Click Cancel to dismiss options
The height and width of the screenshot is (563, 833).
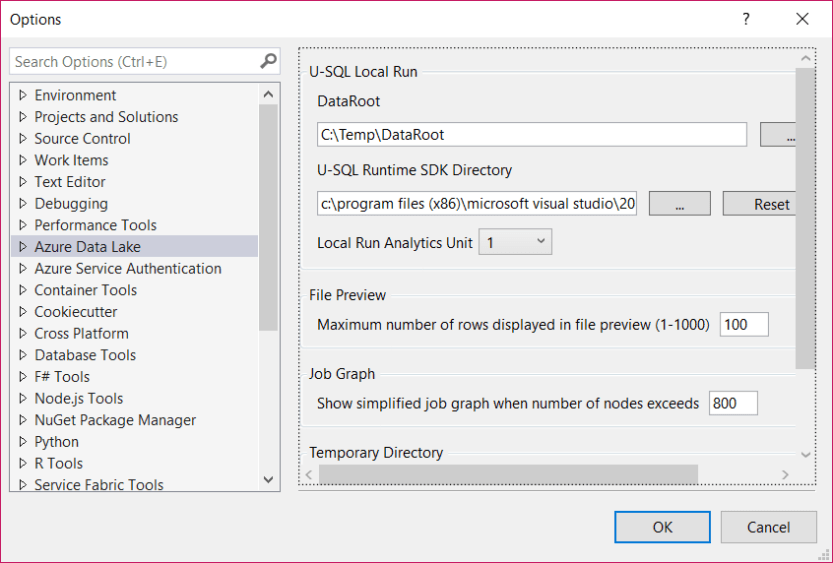768,527
